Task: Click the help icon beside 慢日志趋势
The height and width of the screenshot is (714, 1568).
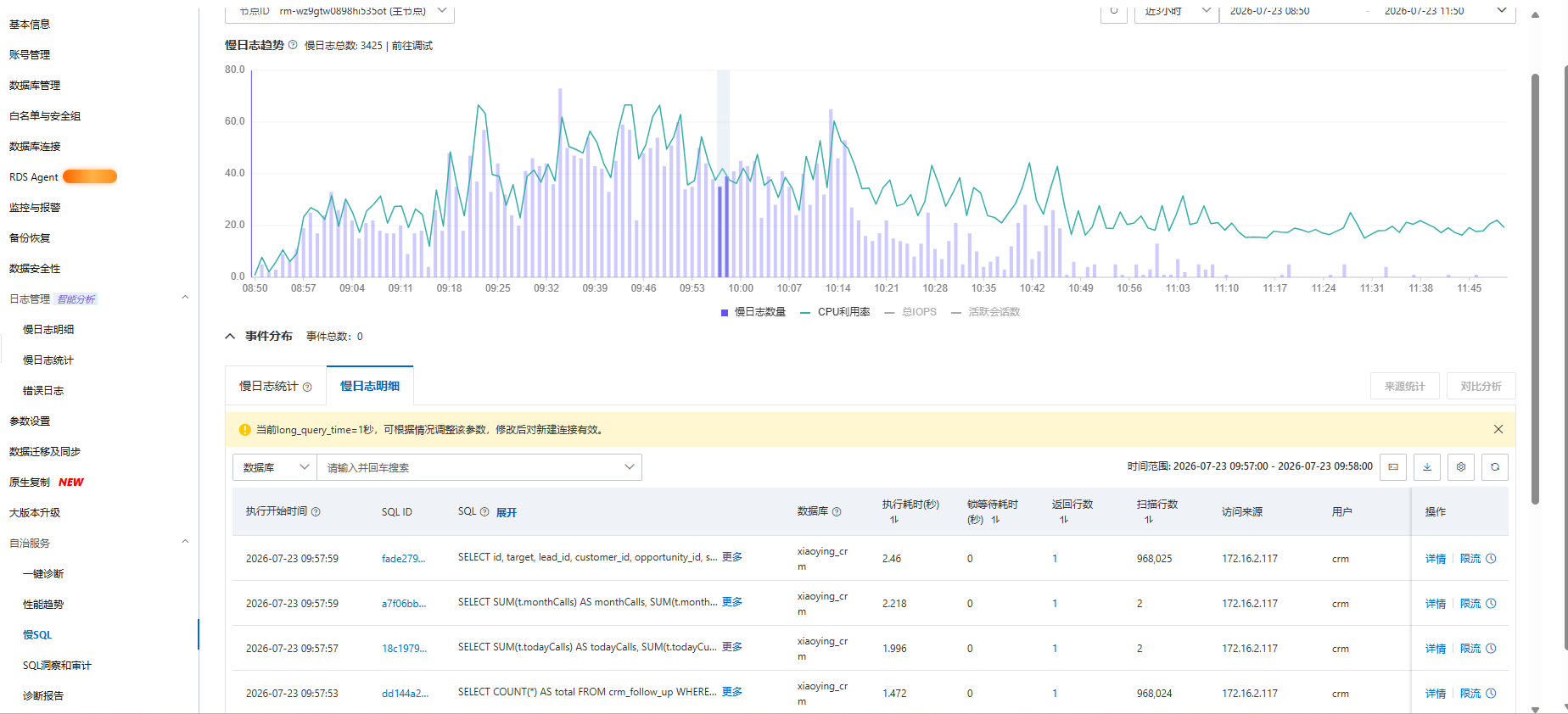Action: [293, 45]
